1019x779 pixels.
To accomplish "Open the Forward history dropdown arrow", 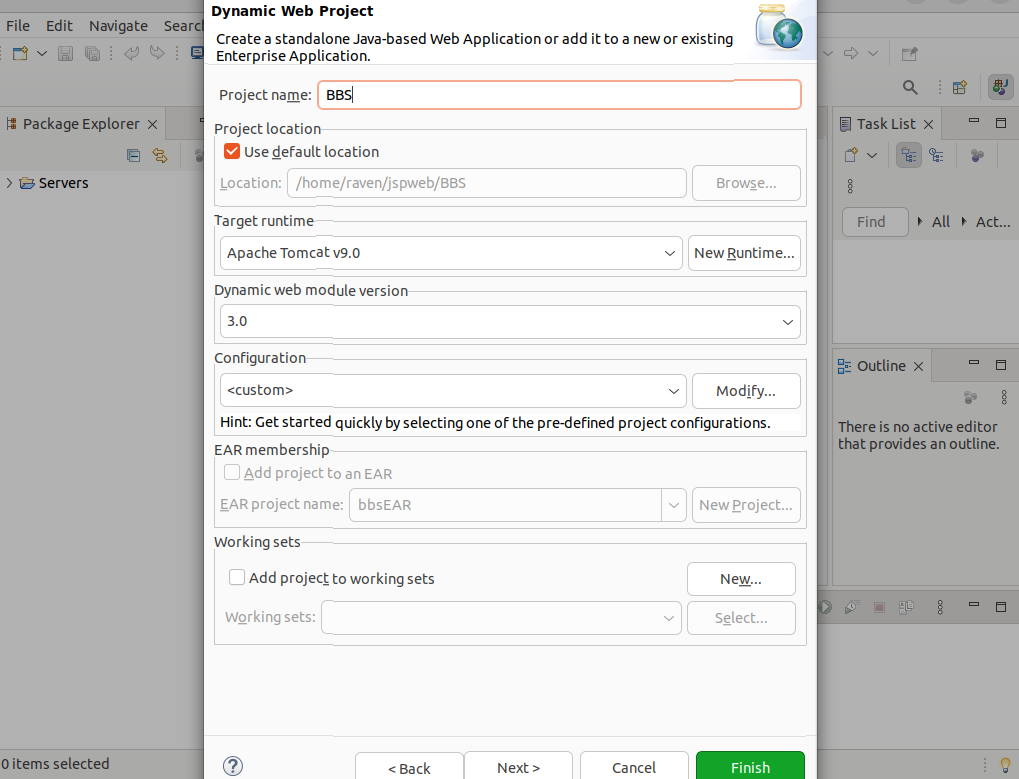I will [x=873, y=53].
